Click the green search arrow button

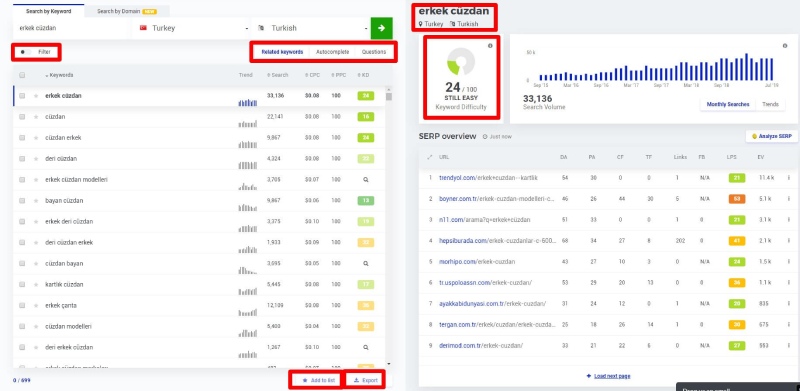[381, 28]
